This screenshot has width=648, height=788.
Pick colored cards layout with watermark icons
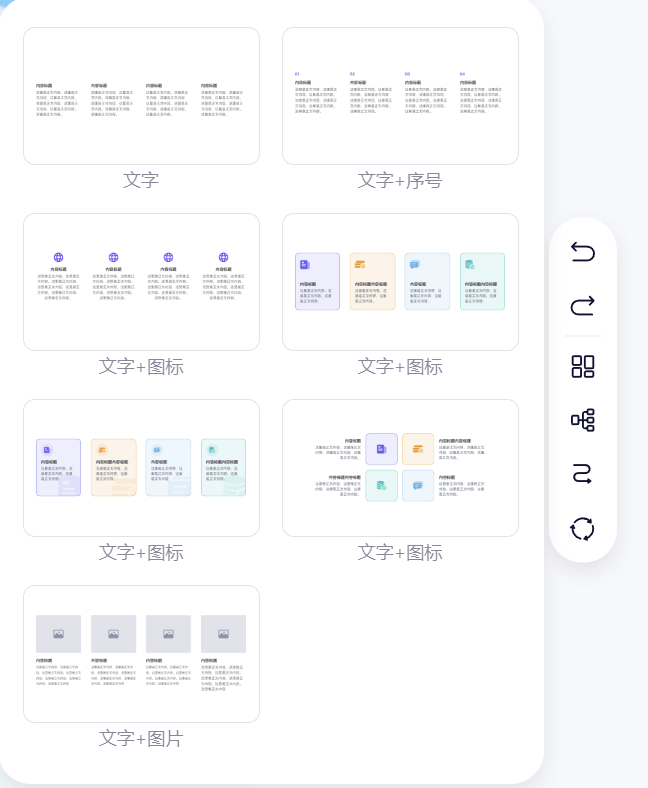click(141, 468)
